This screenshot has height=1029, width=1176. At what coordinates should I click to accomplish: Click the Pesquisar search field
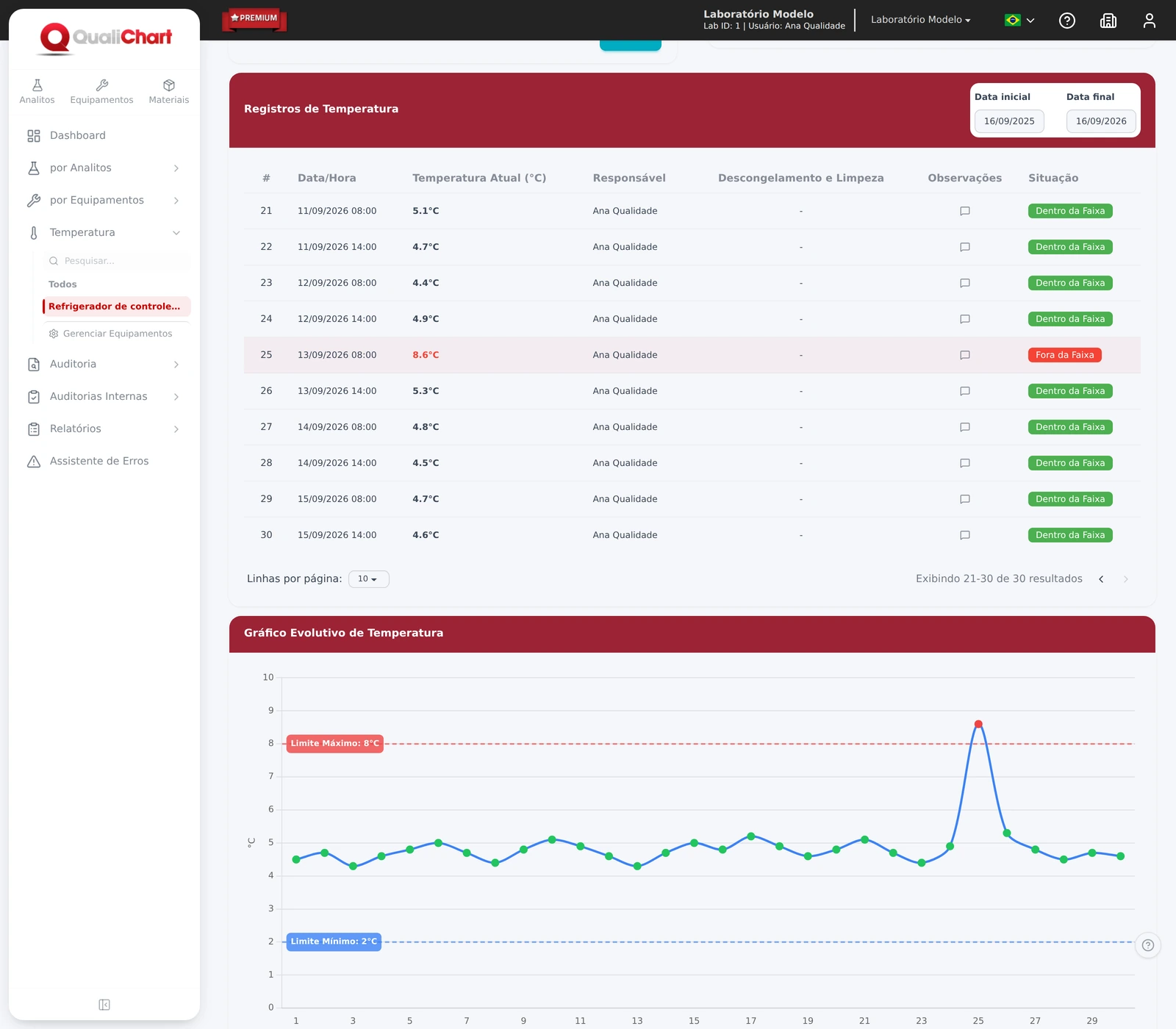[x=117, y=261]
